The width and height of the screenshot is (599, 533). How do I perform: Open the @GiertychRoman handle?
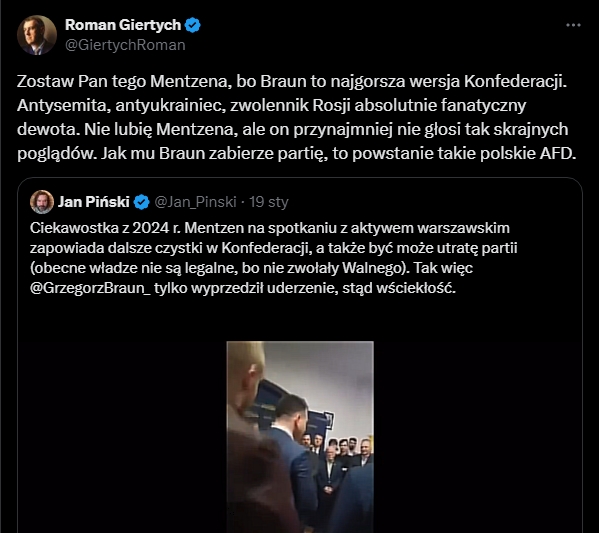125,45
